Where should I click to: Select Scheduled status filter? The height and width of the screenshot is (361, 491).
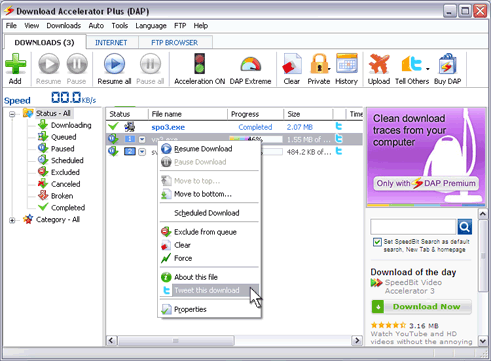click(67, 160)
